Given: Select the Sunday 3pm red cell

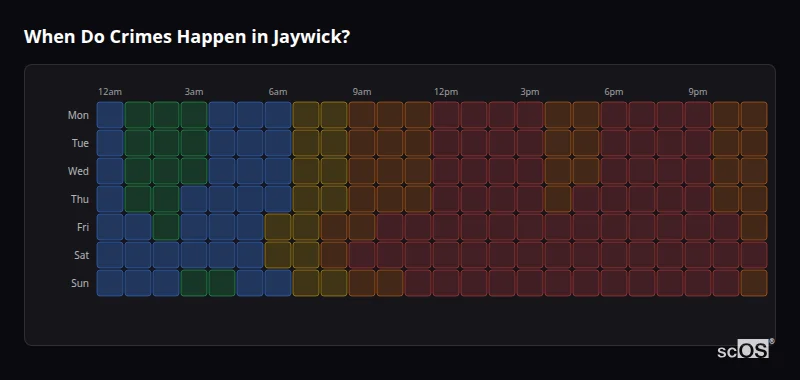Looking at the screenshot, I should [x=530, y=283].
